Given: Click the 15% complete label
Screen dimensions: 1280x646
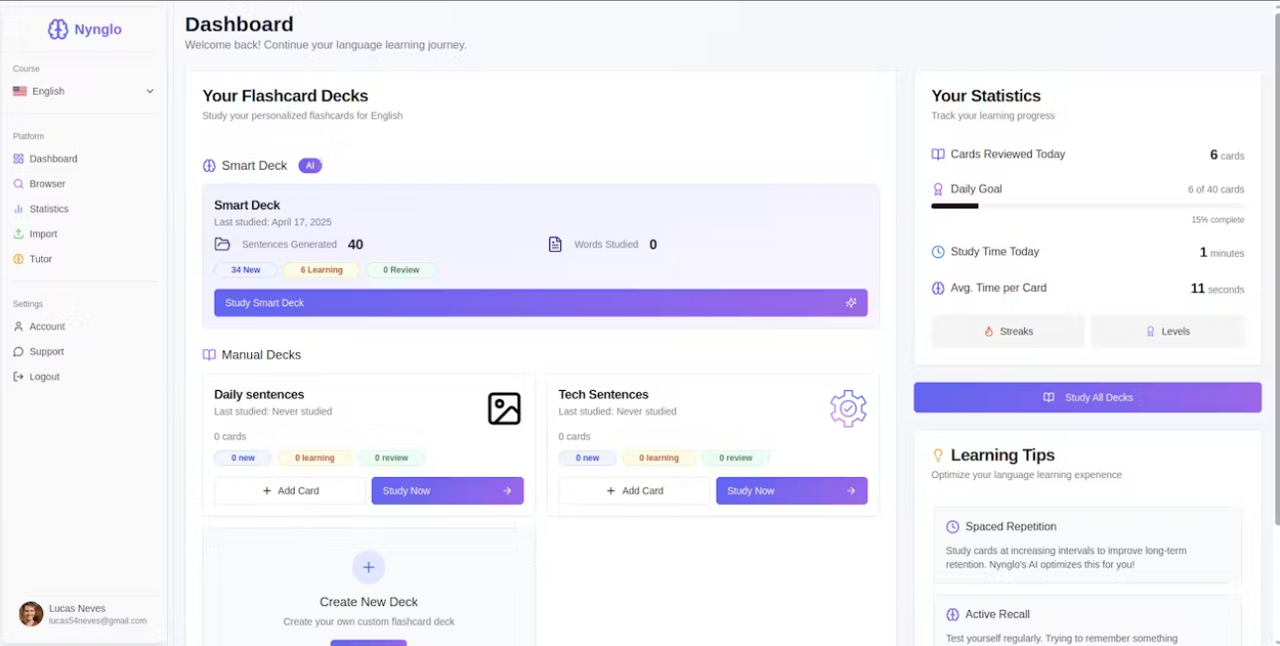Looking at the screenshot, I should point(1218,220).
